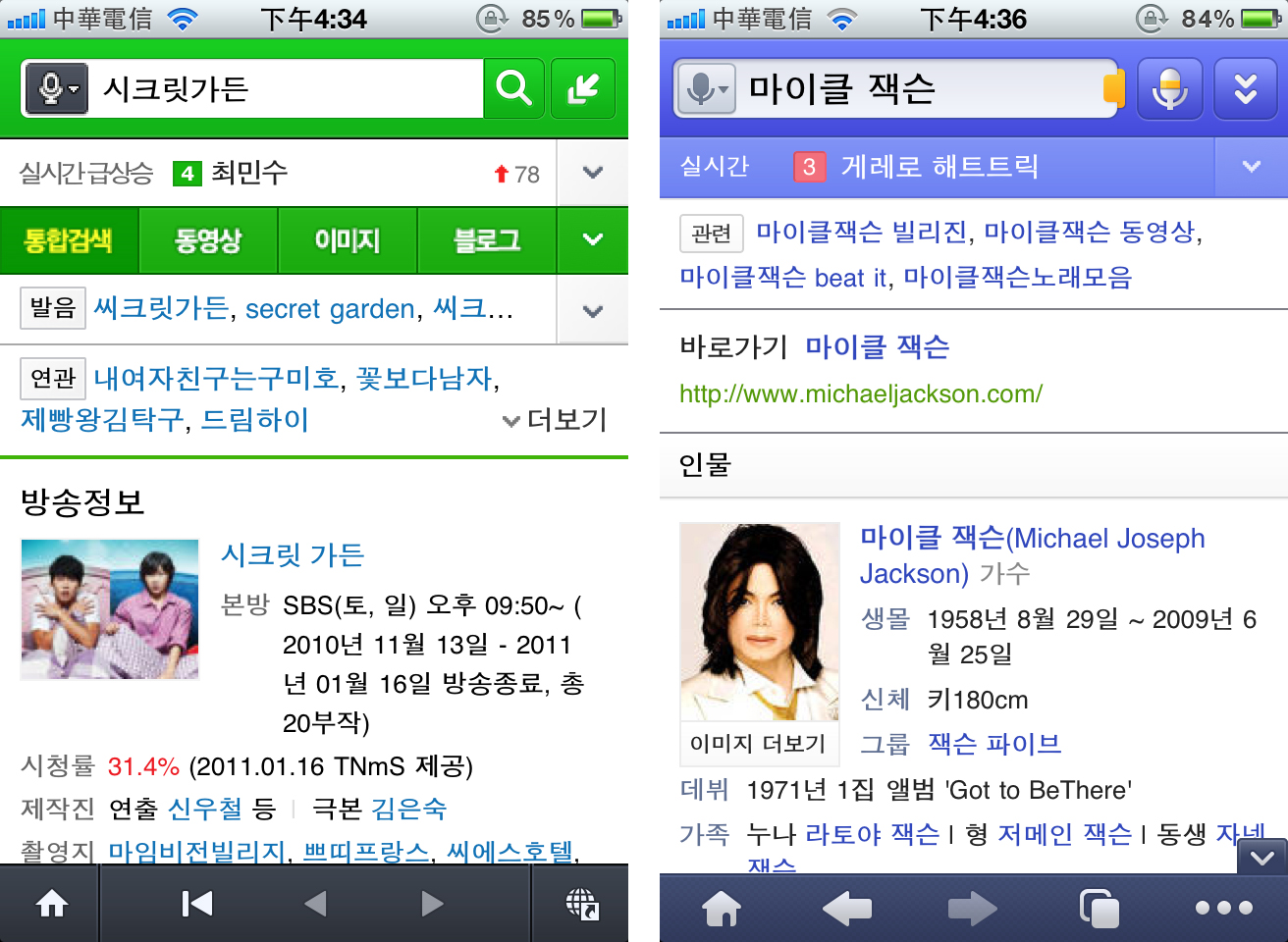Tap the green collapse arrow button beside search
The height and width of the screenshot is (942, 1288).
click(583, 88)
